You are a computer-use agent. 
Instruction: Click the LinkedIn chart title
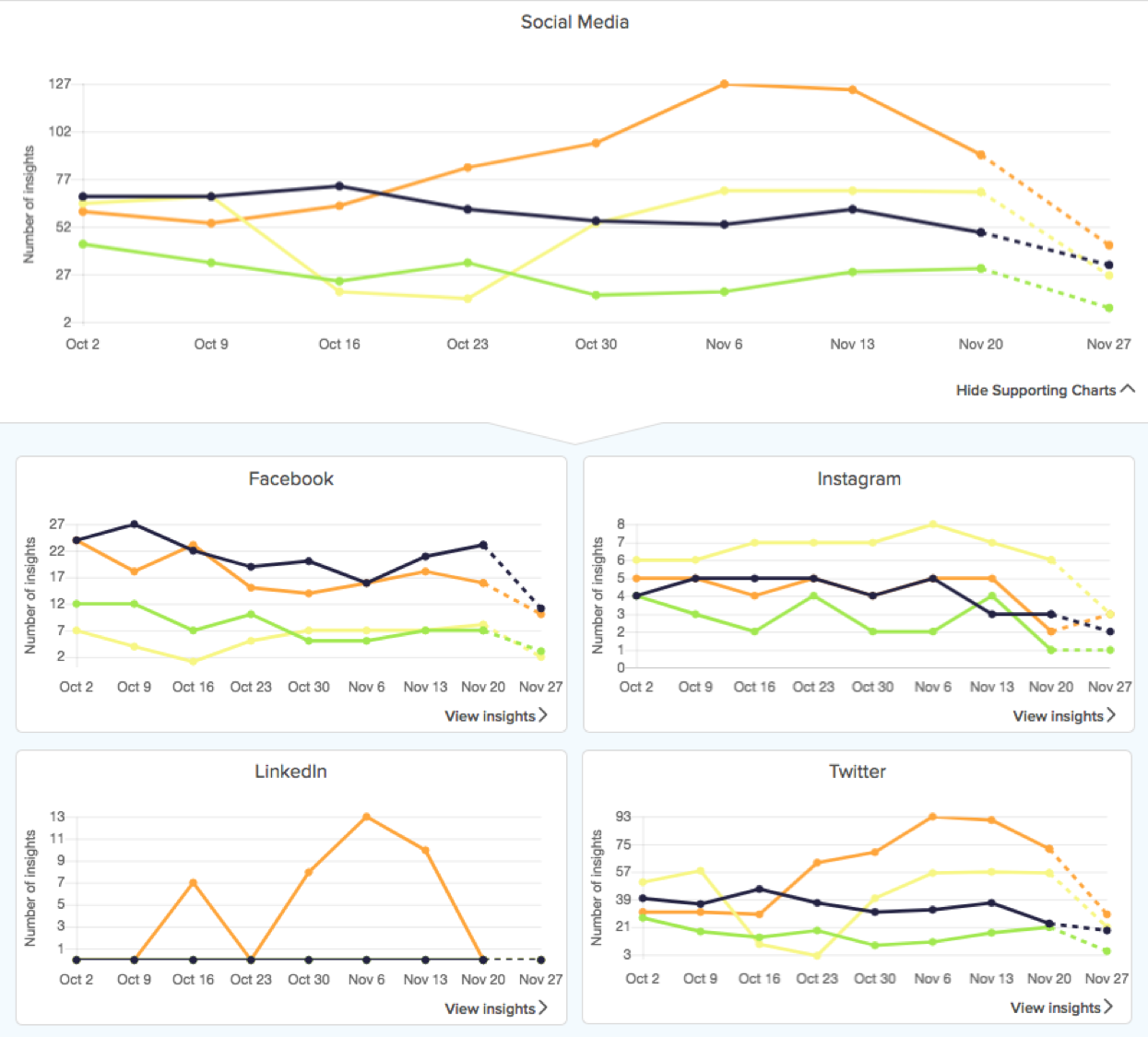tap(290, 772)
